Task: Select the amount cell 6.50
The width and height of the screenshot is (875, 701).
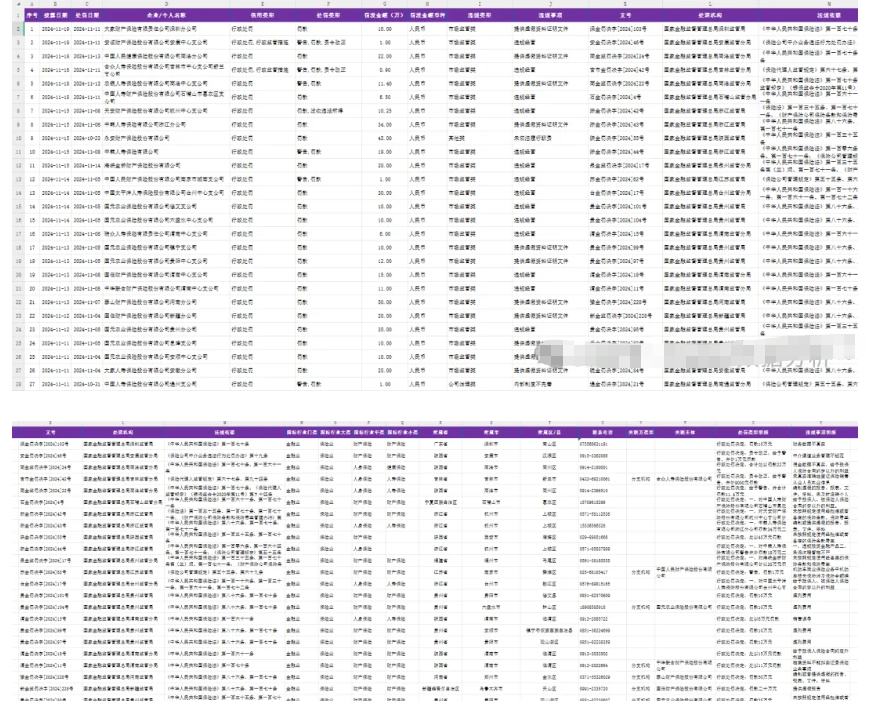Action: click(384, 97)
